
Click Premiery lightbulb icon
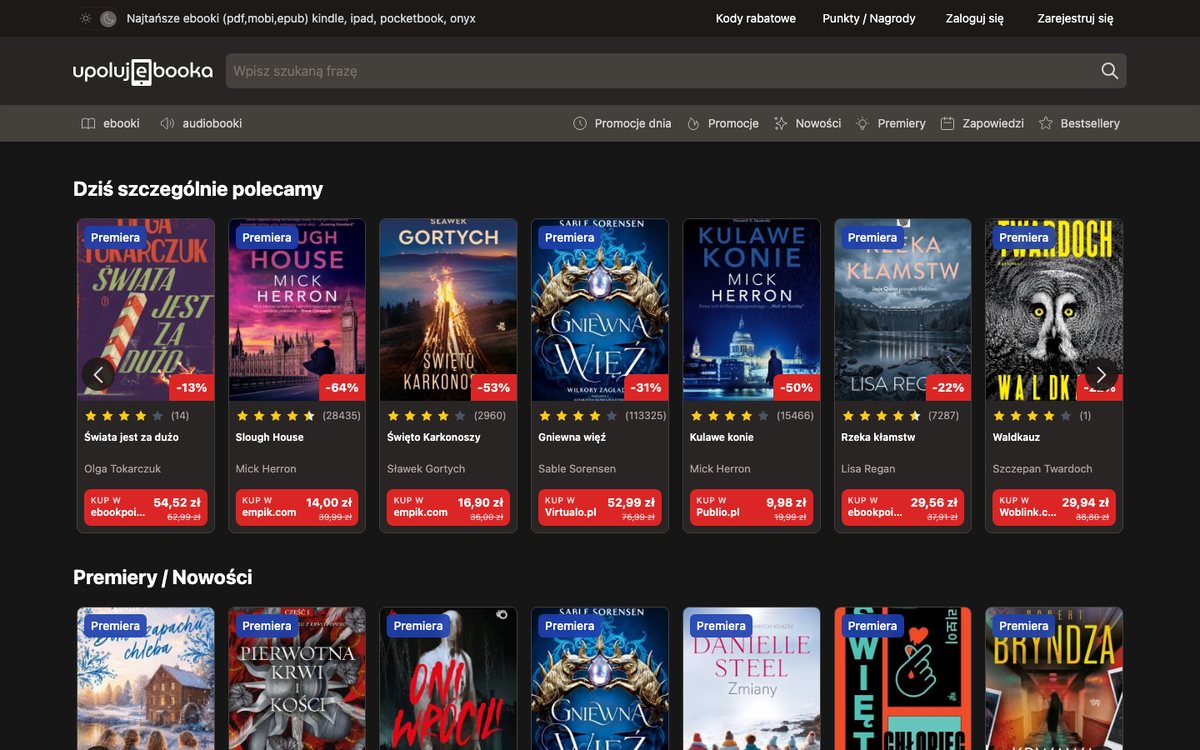(862, 124)
